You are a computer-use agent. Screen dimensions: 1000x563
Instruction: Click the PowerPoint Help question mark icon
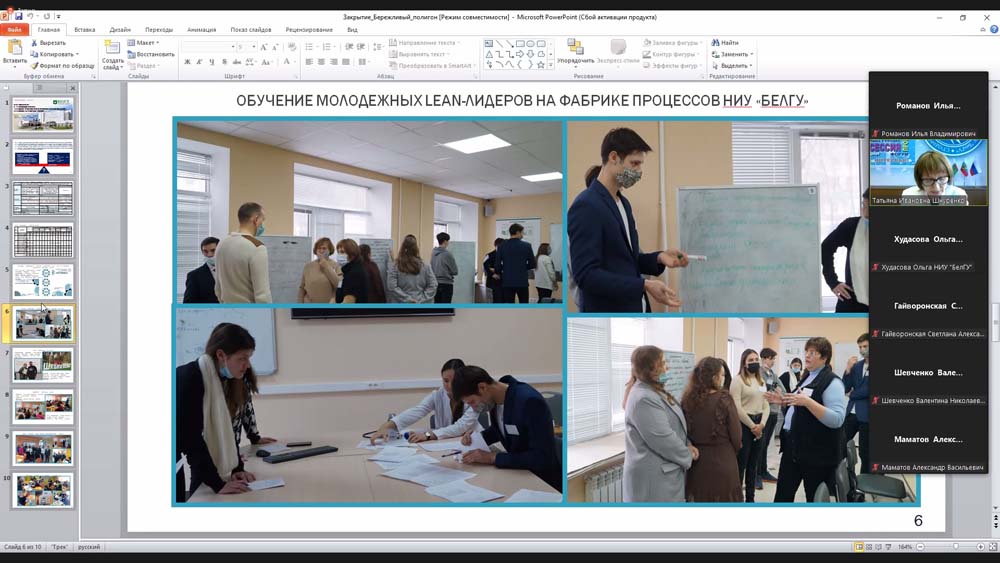(993, 30)
